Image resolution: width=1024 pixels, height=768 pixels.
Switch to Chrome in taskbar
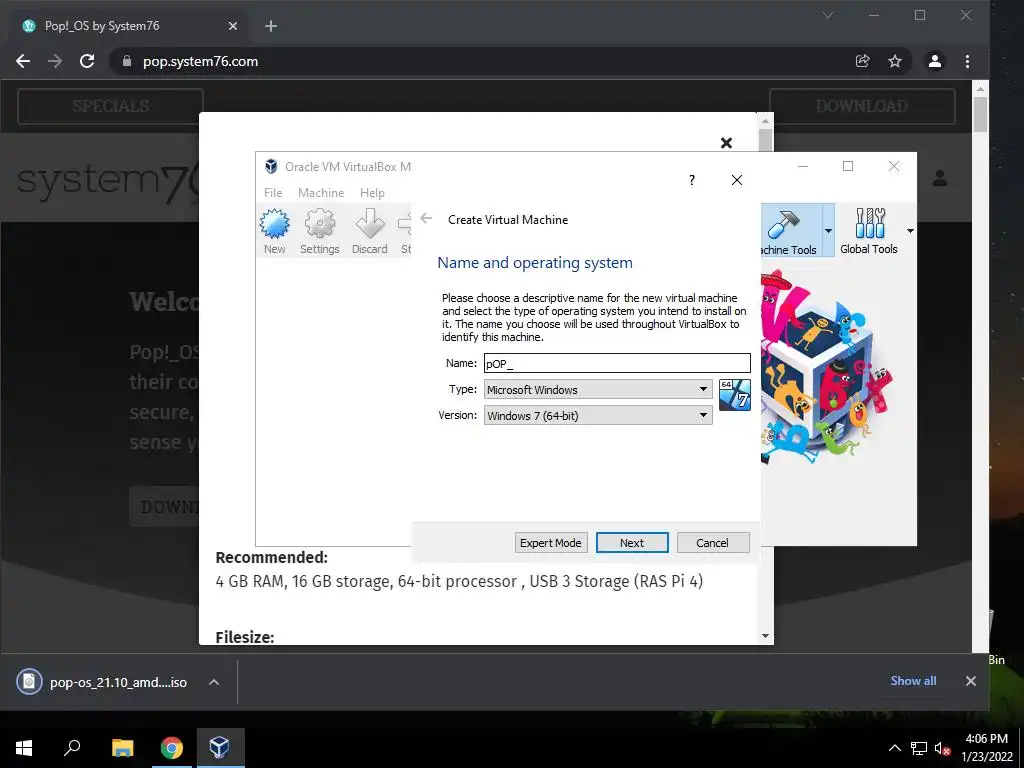[x=172, y=748]
